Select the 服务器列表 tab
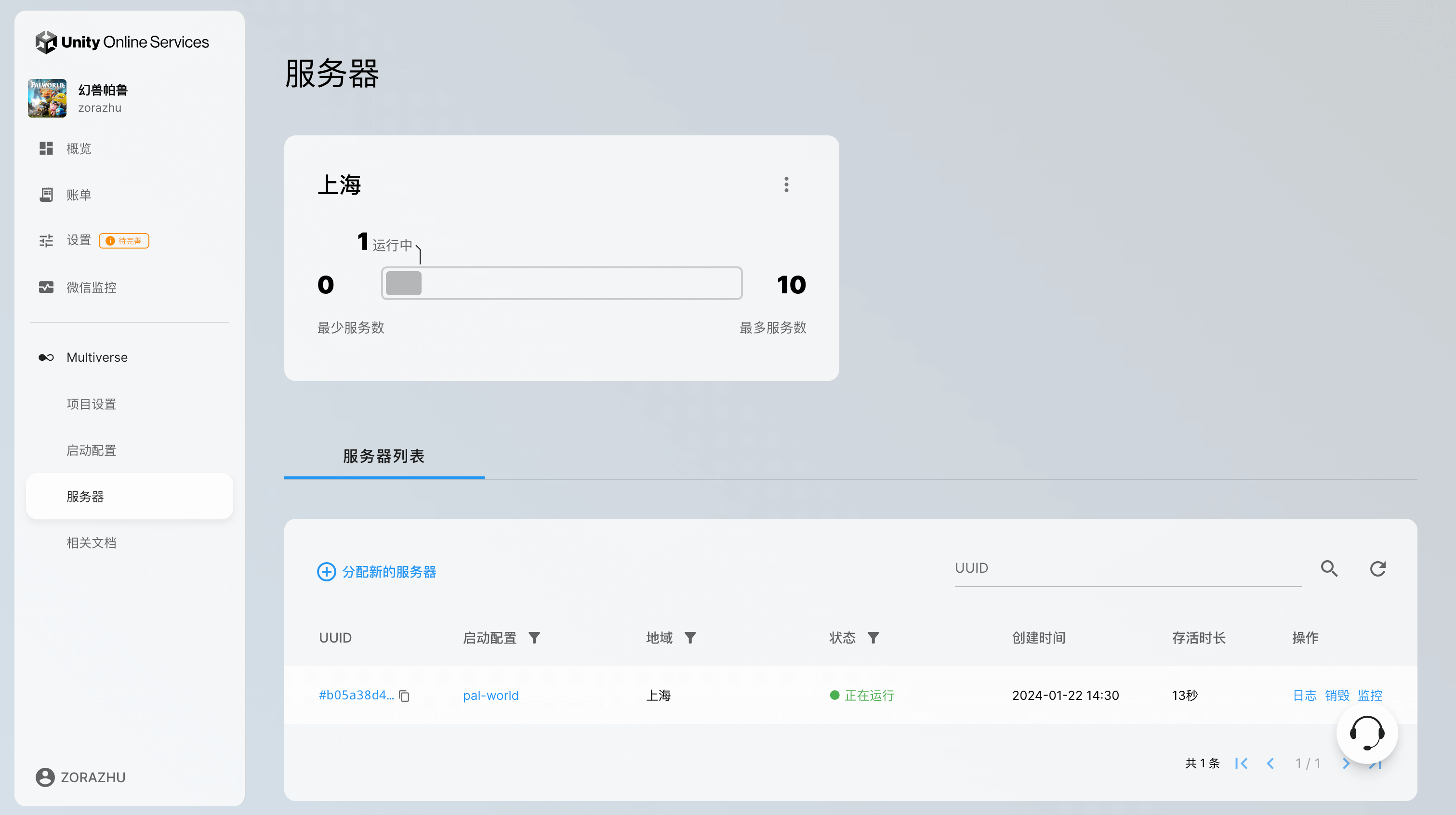This screenshot has width=1456, height=815. 384,456
